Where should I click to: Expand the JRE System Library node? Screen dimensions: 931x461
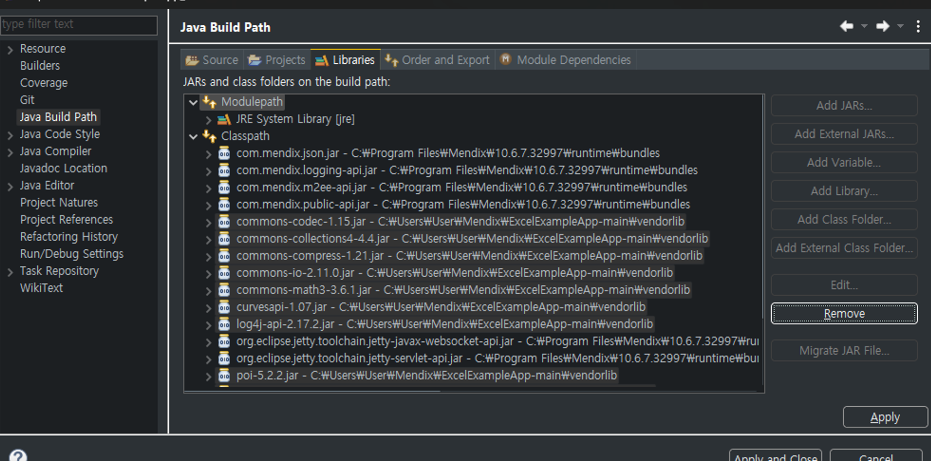click(208, 119)
